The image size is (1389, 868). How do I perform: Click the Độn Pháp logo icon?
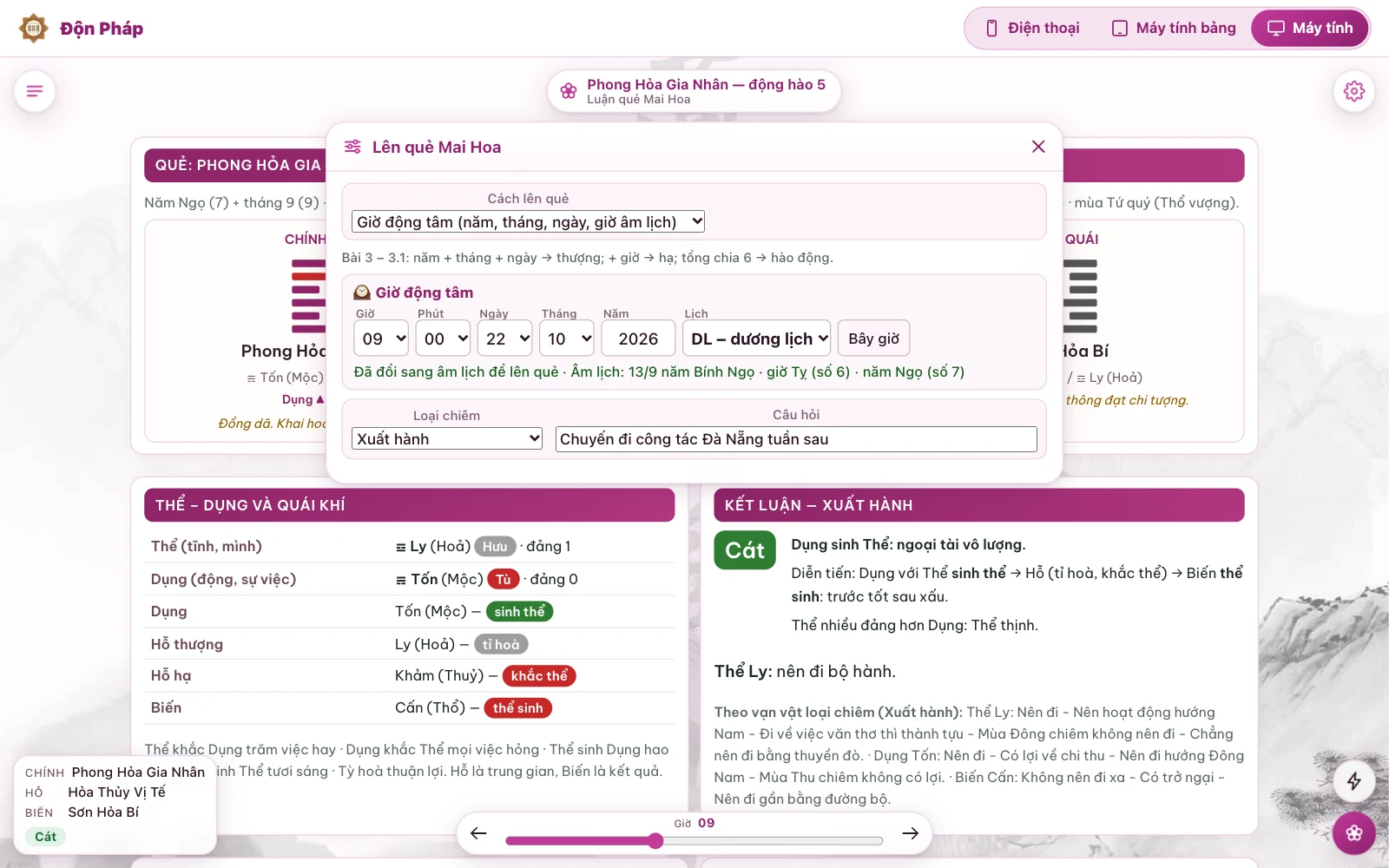pos(34,29)
